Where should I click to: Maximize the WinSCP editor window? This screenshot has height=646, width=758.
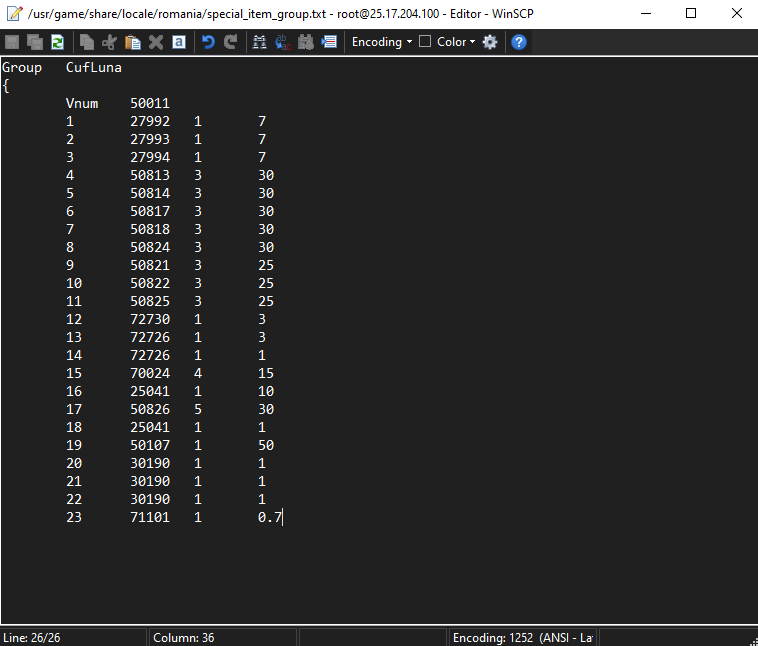click(x=691, y=14)
